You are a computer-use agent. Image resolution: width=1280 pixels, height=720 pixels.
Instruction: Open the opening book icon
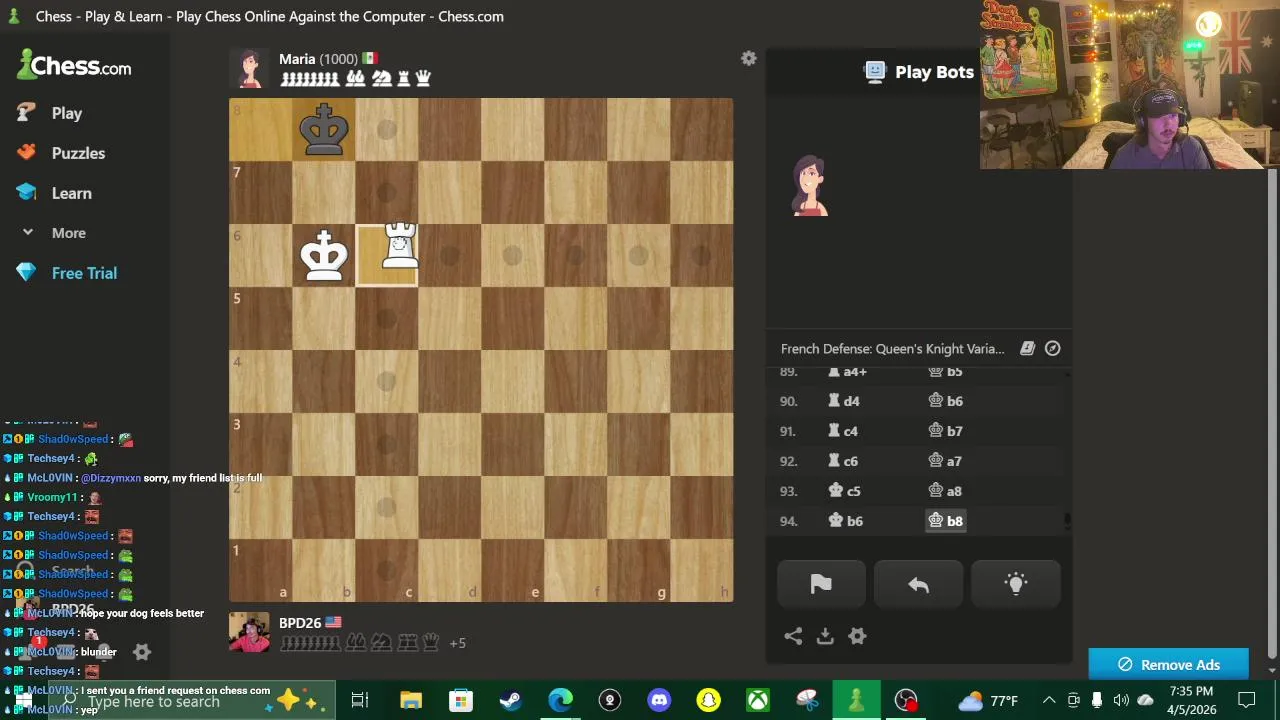coord(1027,348)
